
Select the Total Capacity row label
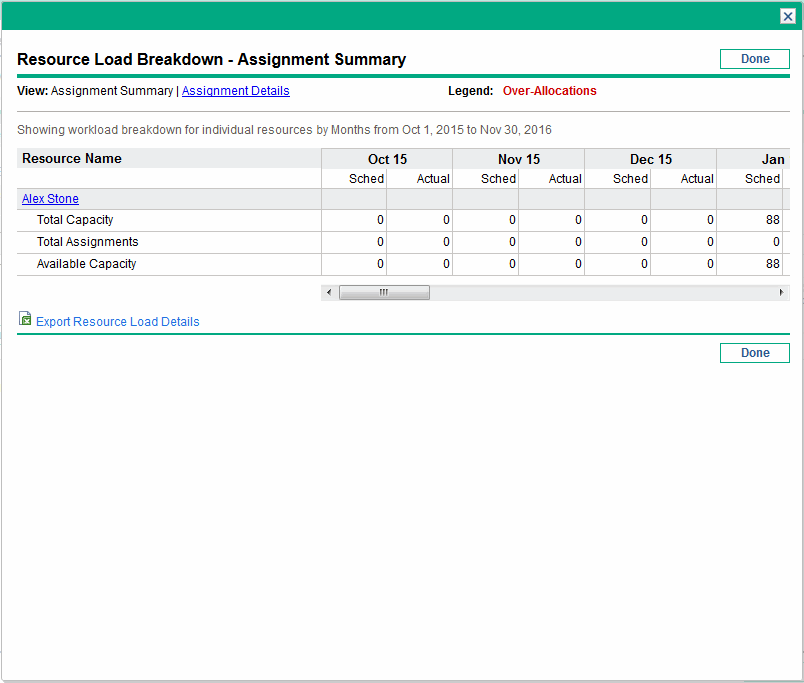75,220
